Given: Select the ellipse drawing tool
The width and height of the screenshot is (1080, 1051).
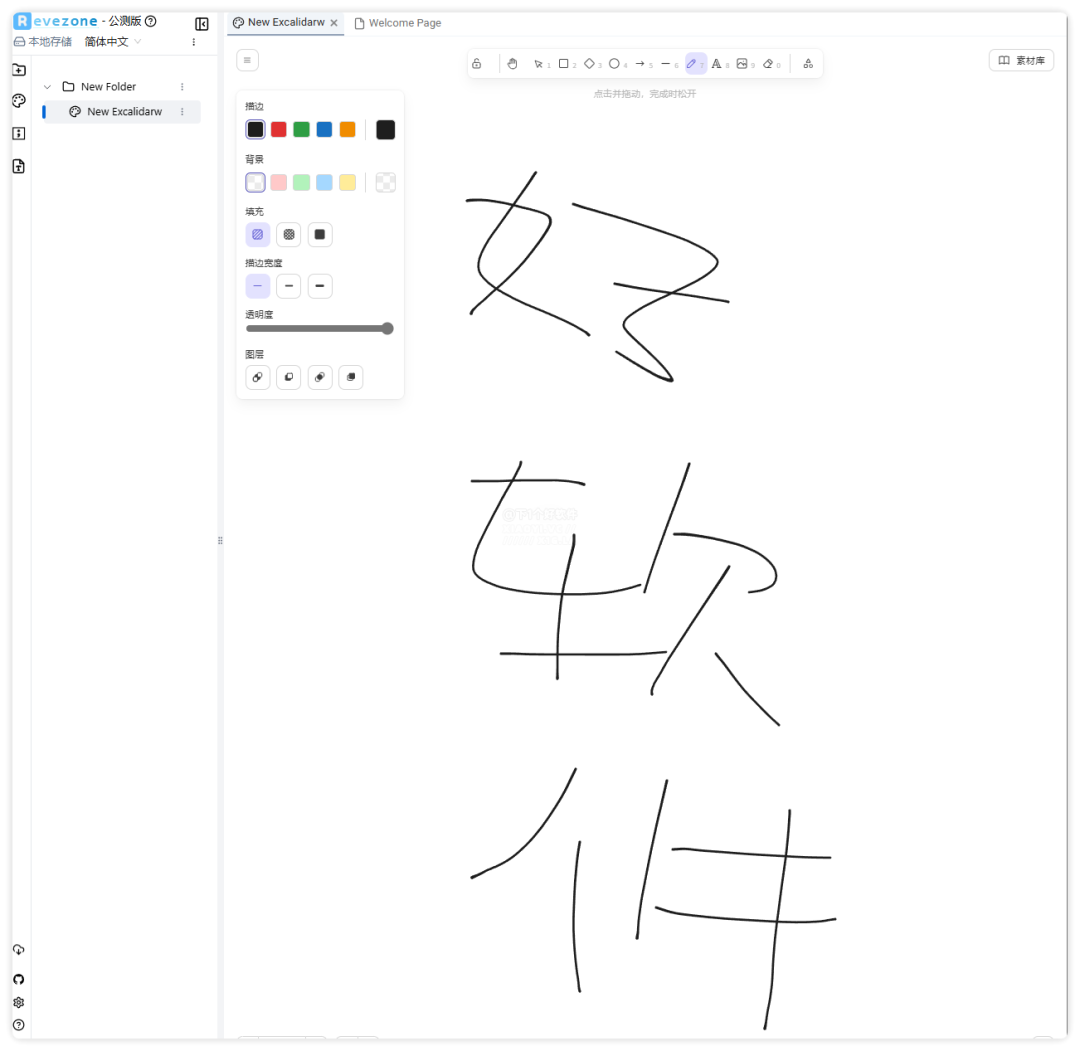Looking at the screenshot, I should 615,63.
